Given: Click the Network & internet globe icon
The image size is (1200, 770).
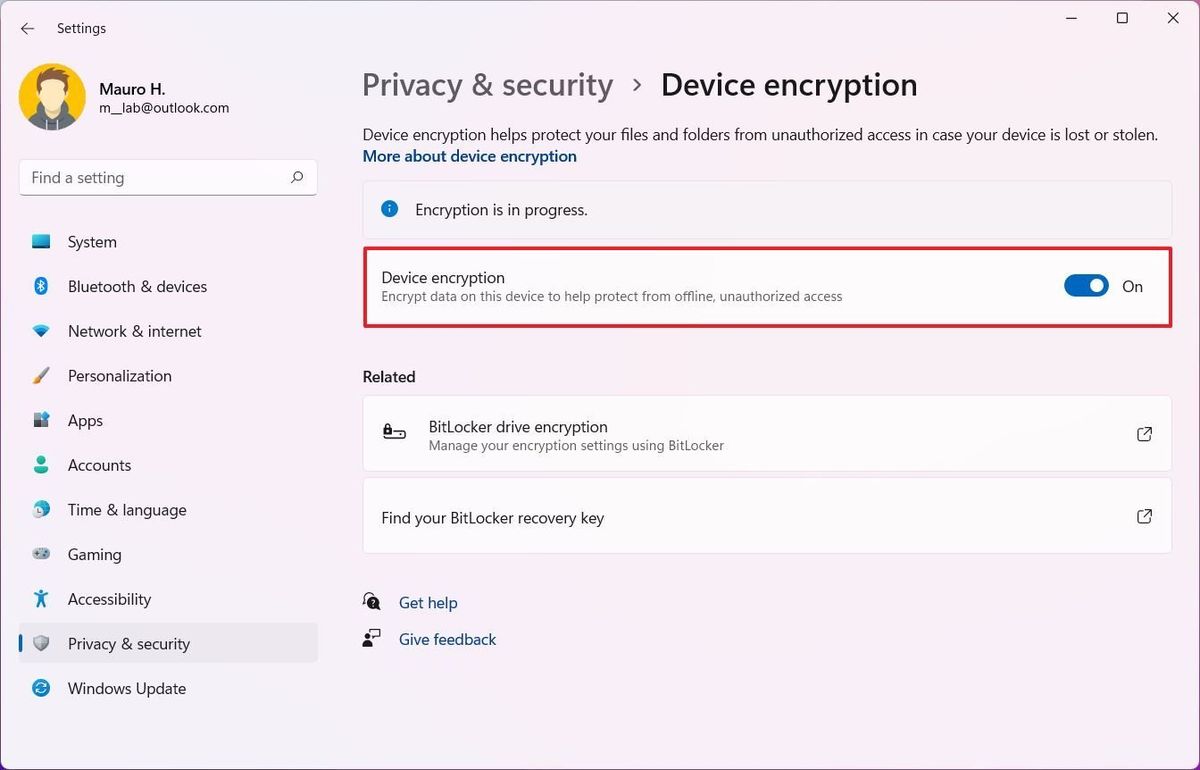Looking at the screenshot, I should (41, 331).
